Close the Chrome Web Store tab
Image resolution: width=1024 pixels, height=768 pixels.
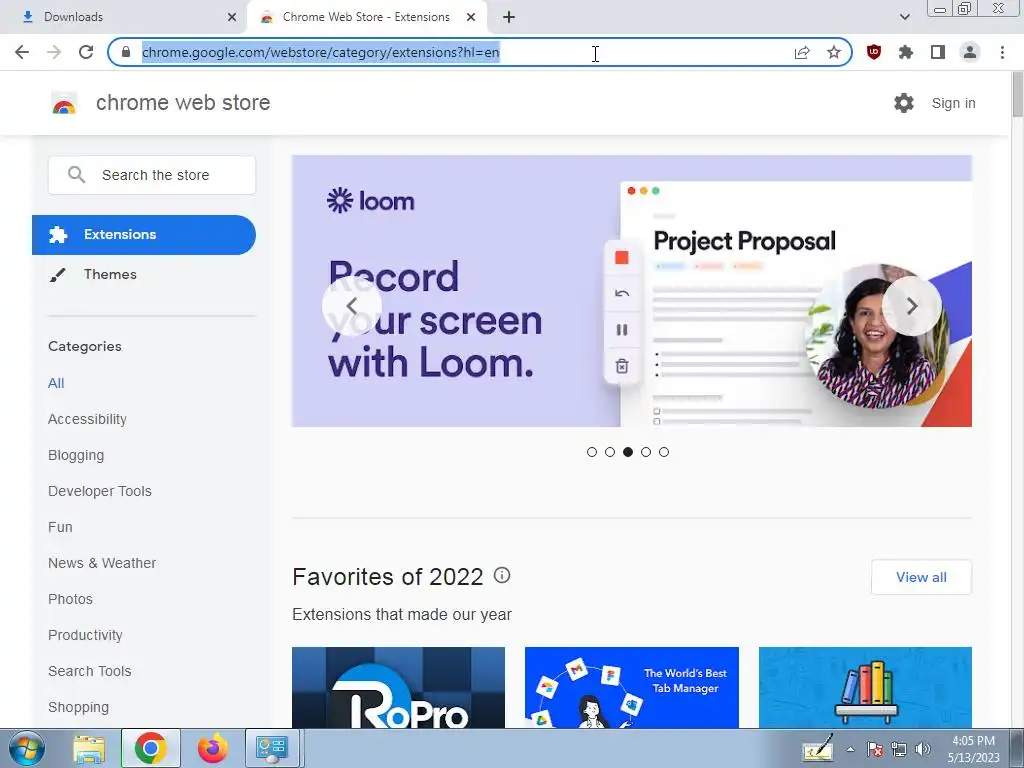[471, 18]
